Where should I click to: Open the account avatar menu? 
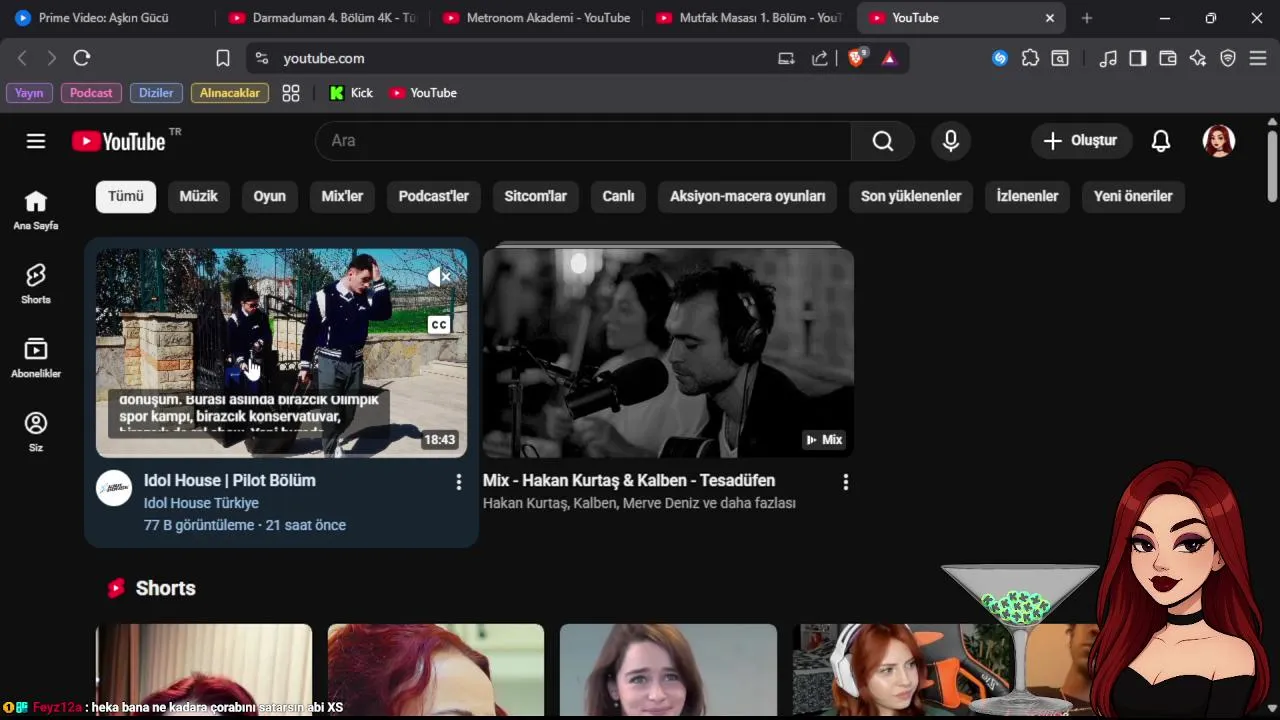(x=1219, y=141)
